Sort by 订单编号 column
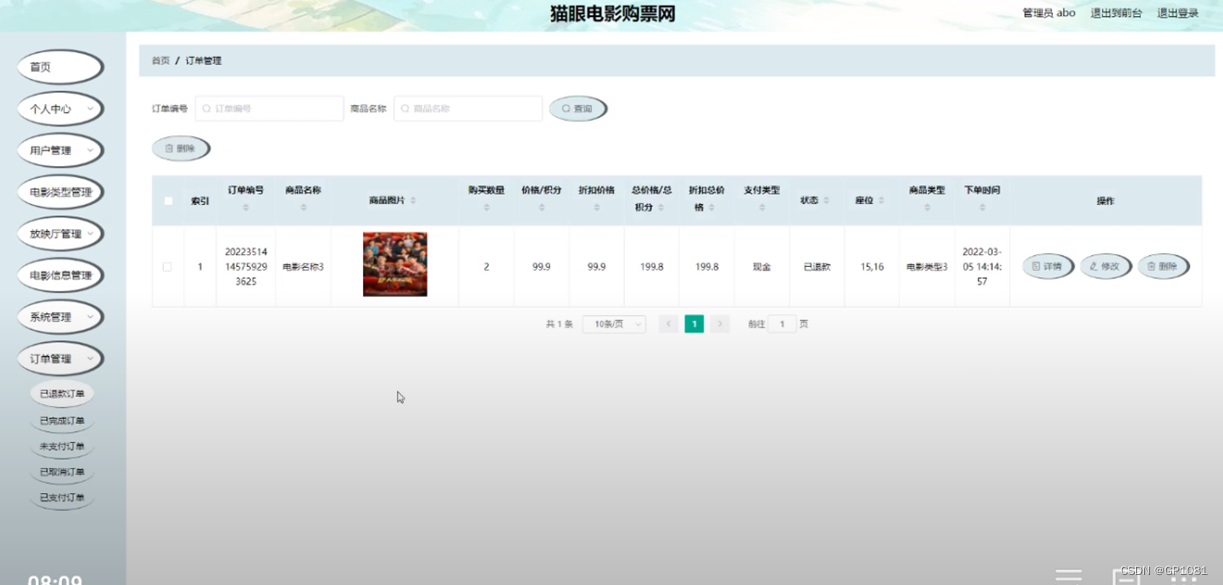 click(246, 208)
